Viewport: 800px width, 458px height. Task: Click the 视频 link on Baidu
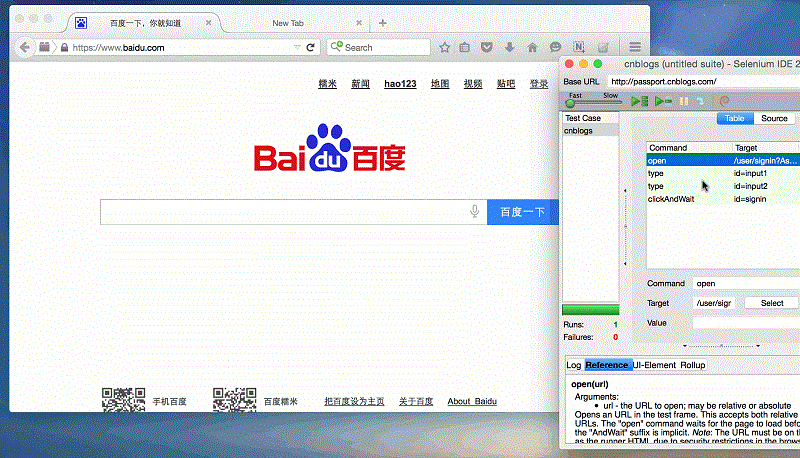pos(473,84)
